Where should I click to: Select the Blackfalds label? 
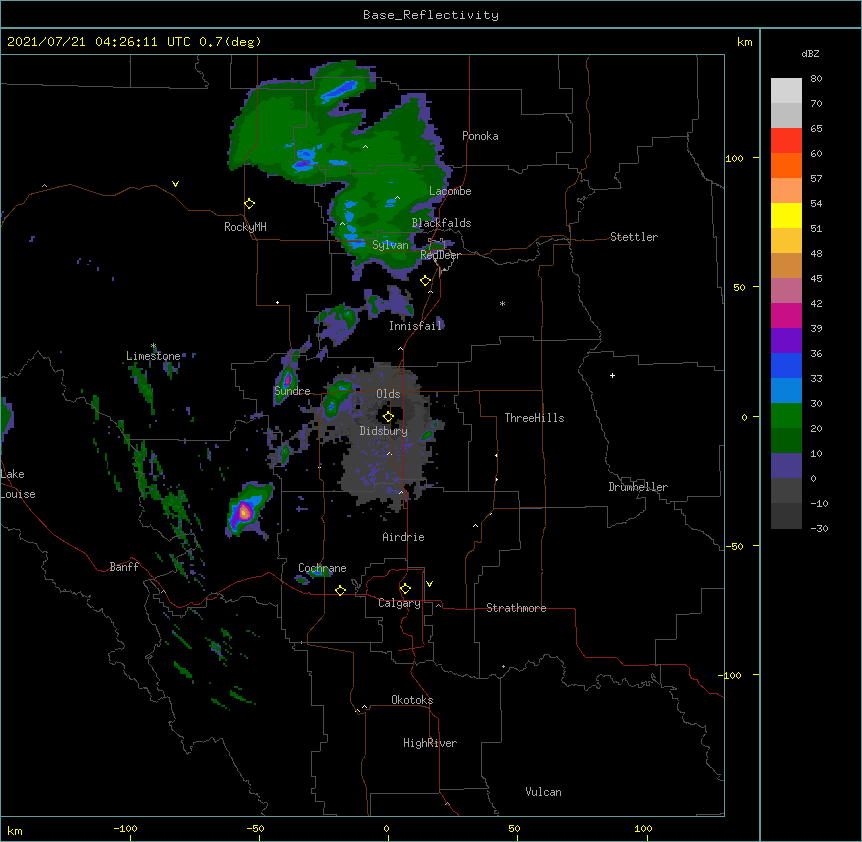click(441, 223)
